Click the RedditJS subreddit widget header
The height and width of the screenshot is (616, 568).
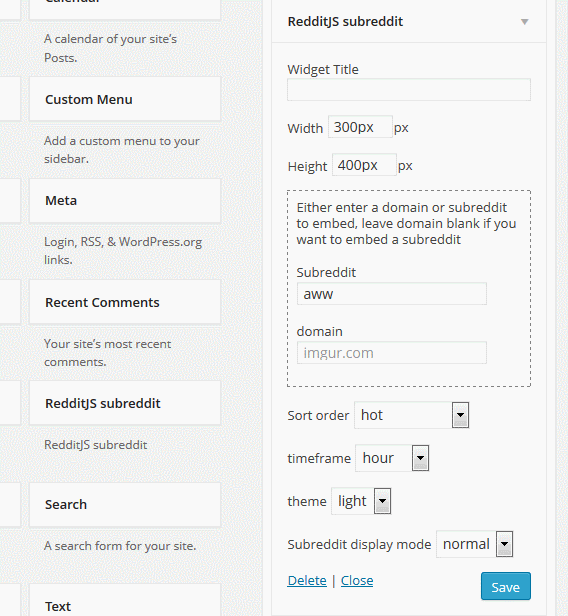click(x=409, y=21)
